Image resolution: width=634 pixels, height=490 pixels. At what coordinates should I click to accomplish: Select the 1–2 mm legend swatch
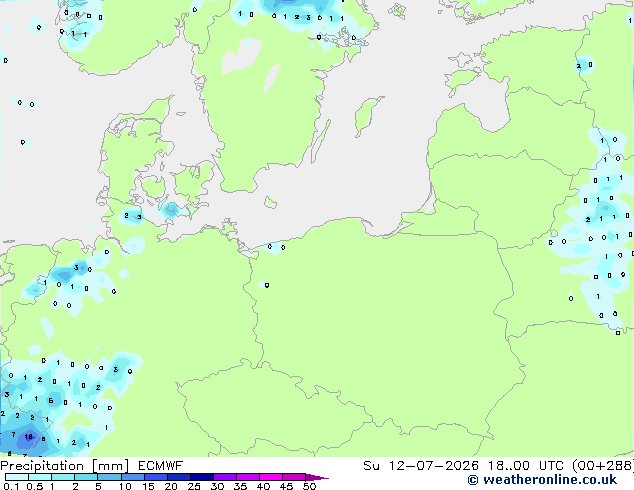pos(63,477)
